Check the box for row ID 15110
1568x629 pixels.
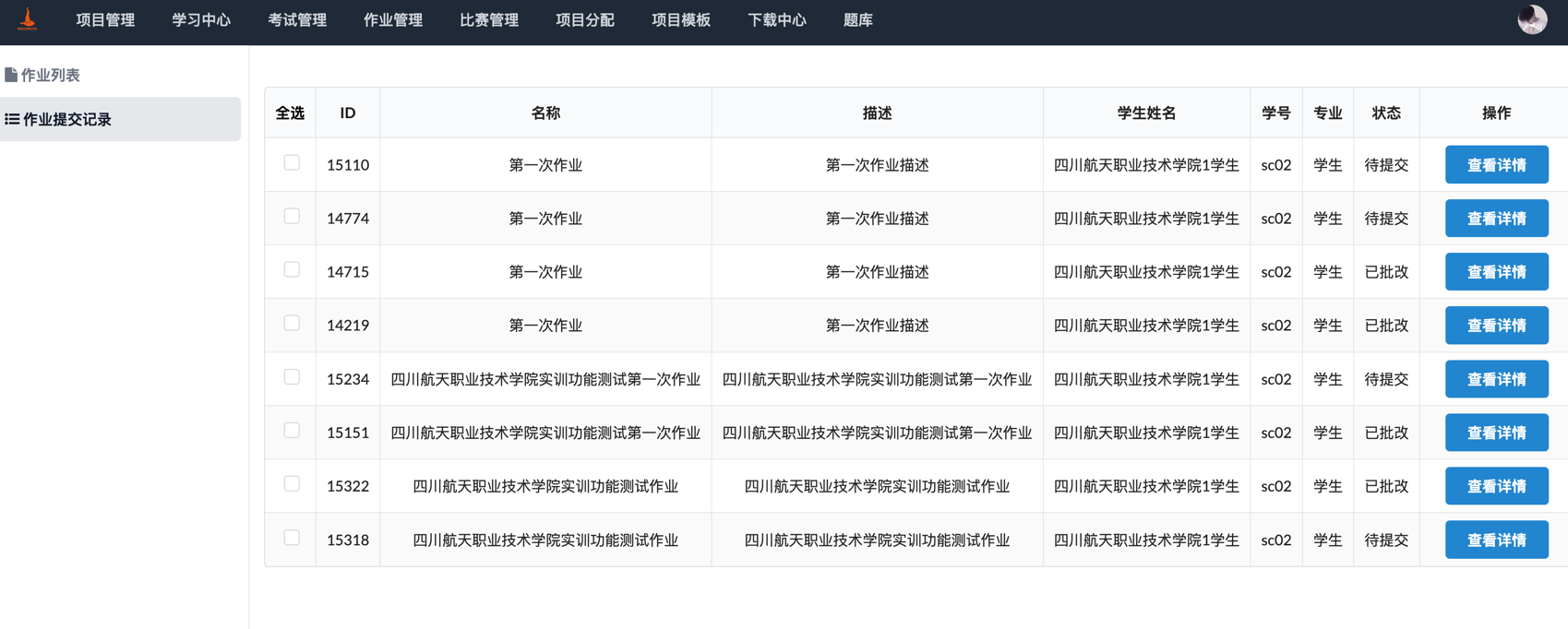[x=292, y=162]
